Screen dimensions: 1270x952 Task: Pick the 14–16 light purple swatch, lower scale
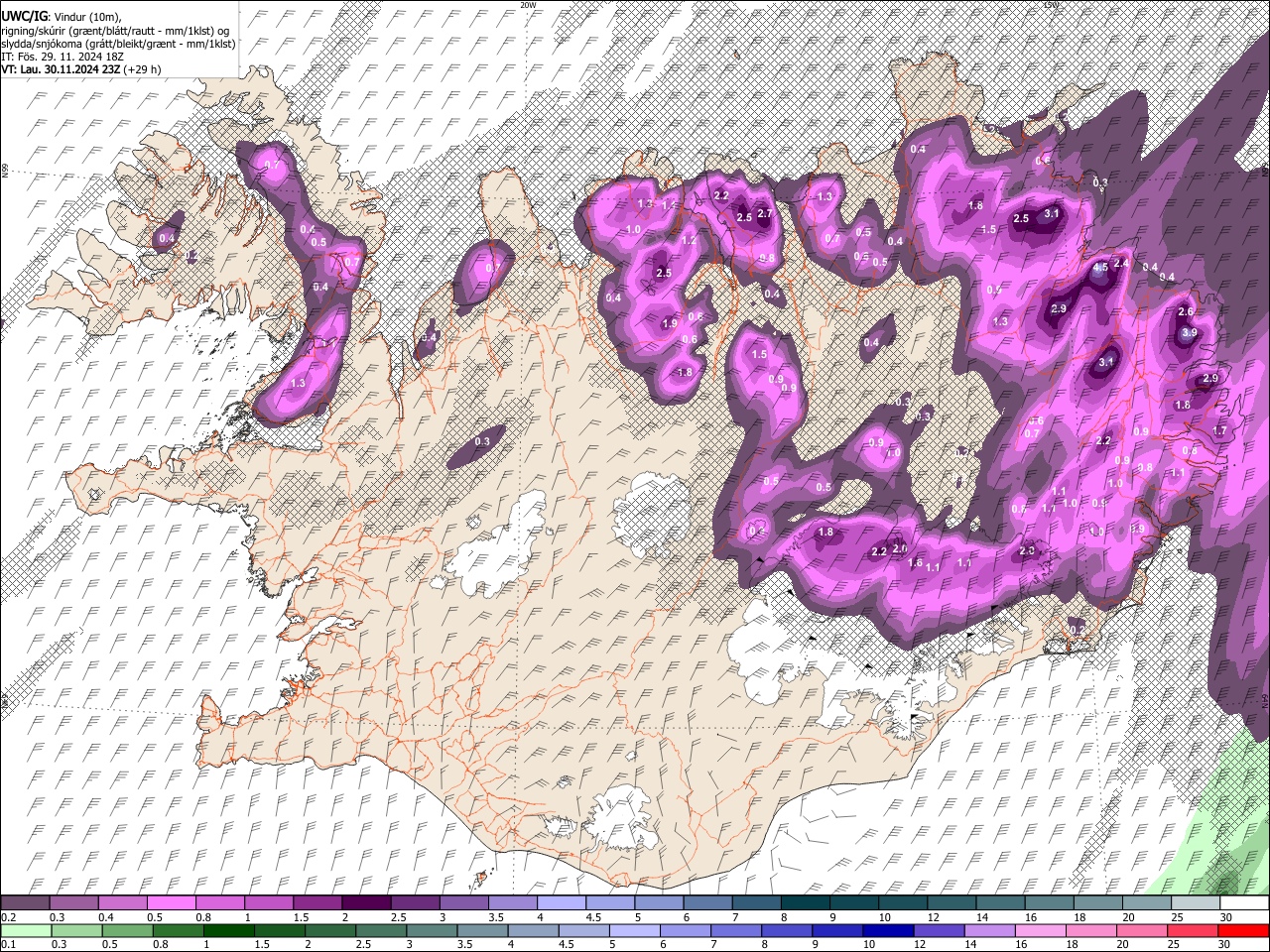(x=990, y=930)
